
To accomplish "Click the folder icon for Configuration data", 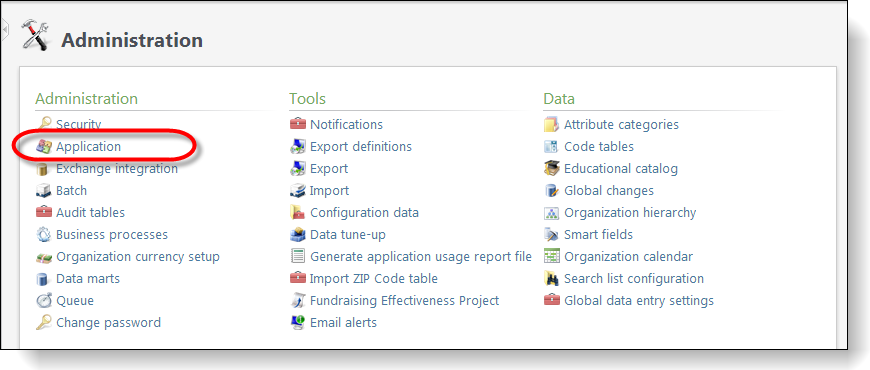I will coord(297,212).
